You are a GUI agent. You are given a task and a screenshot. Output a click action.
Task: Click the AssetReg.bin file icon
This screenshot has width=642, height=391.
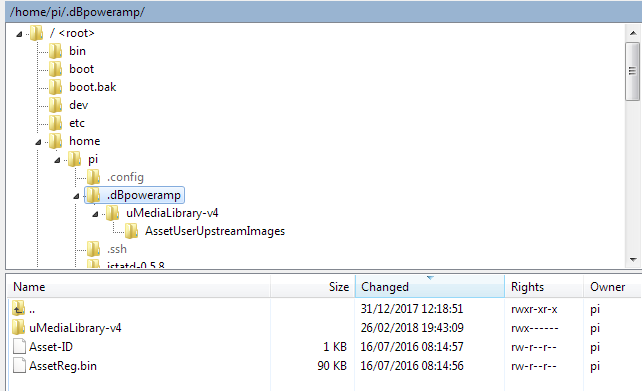pos(19,365)
